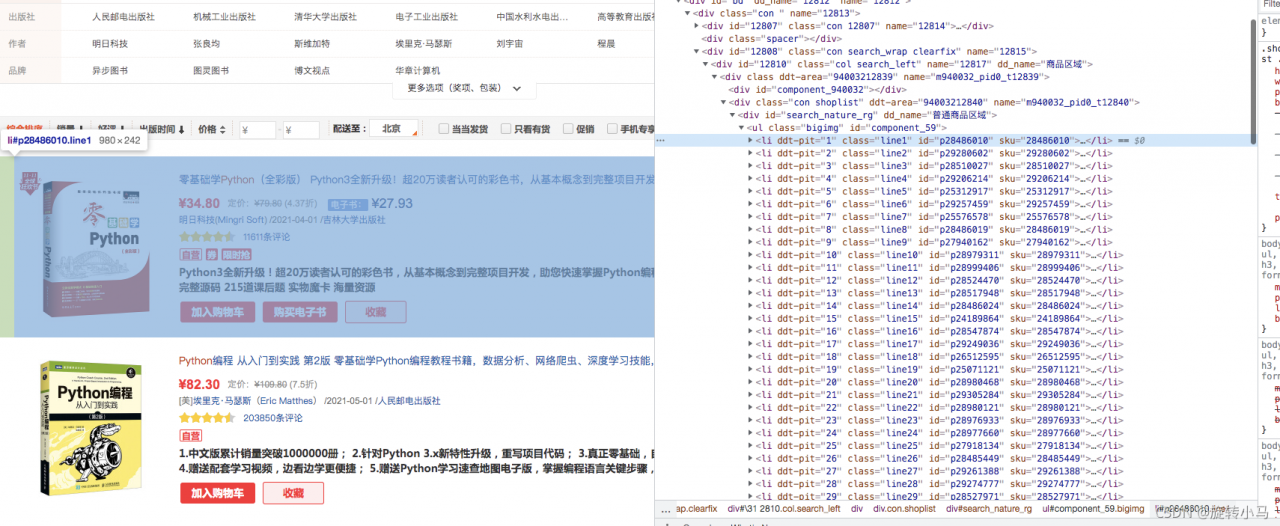Expand li ddt-pit 20 node p28980468
The width and height of the screenshot is (1280, 526).
click(x=751, y=382)
